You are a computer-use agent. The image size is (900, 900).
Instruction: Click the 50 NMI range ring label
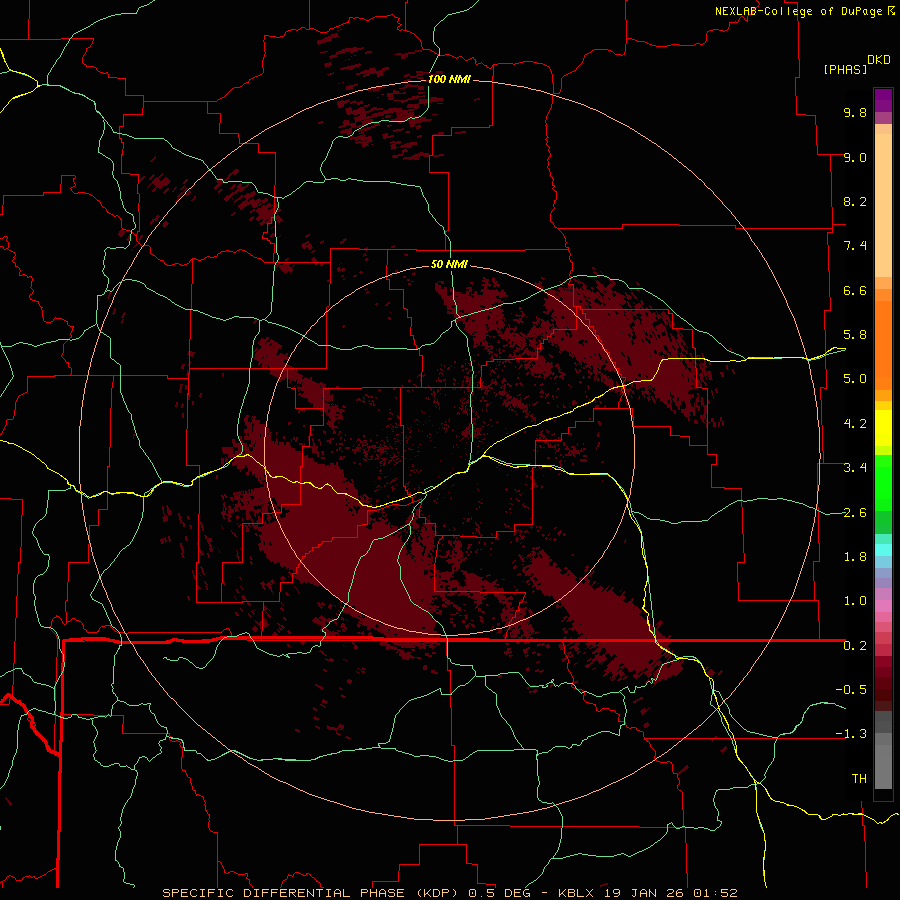449,264
